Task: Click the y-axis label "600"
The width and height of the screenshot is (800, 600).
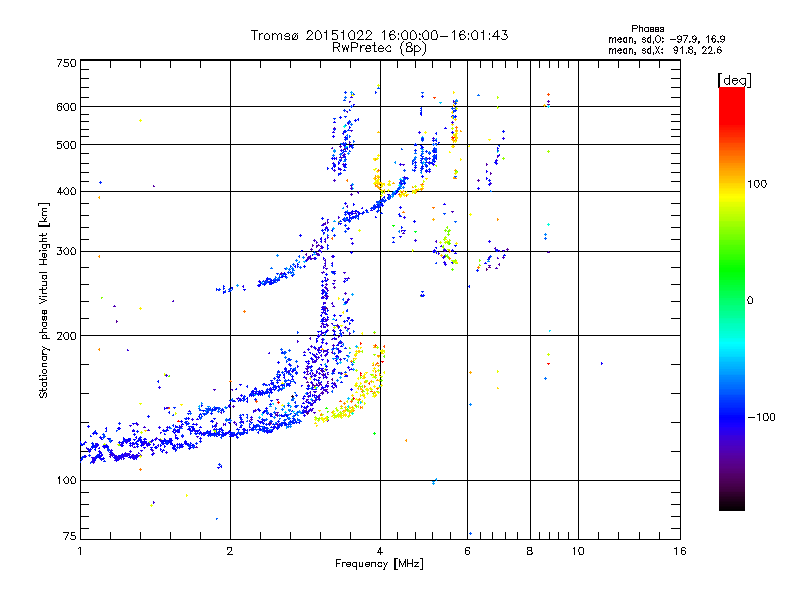Action: click(x=66, y=107)
